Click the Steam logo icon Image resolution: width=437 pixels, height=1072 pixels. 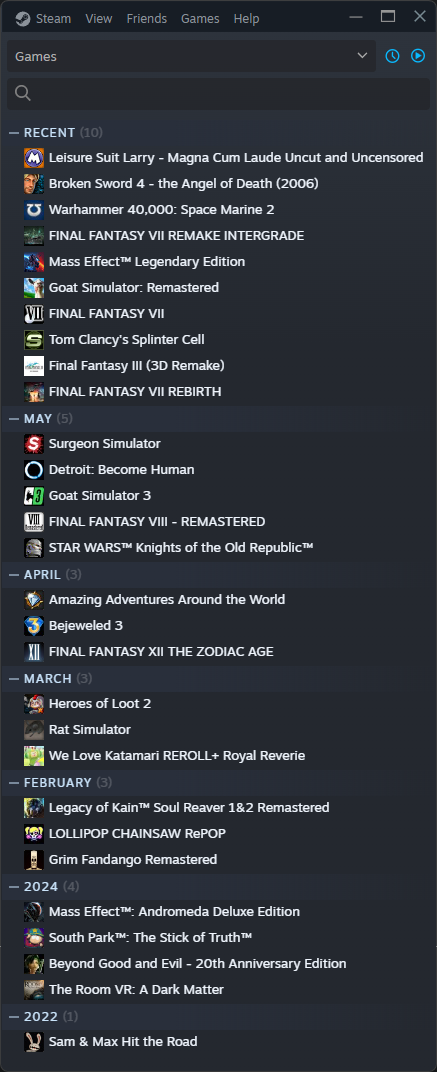click(23, 18)
